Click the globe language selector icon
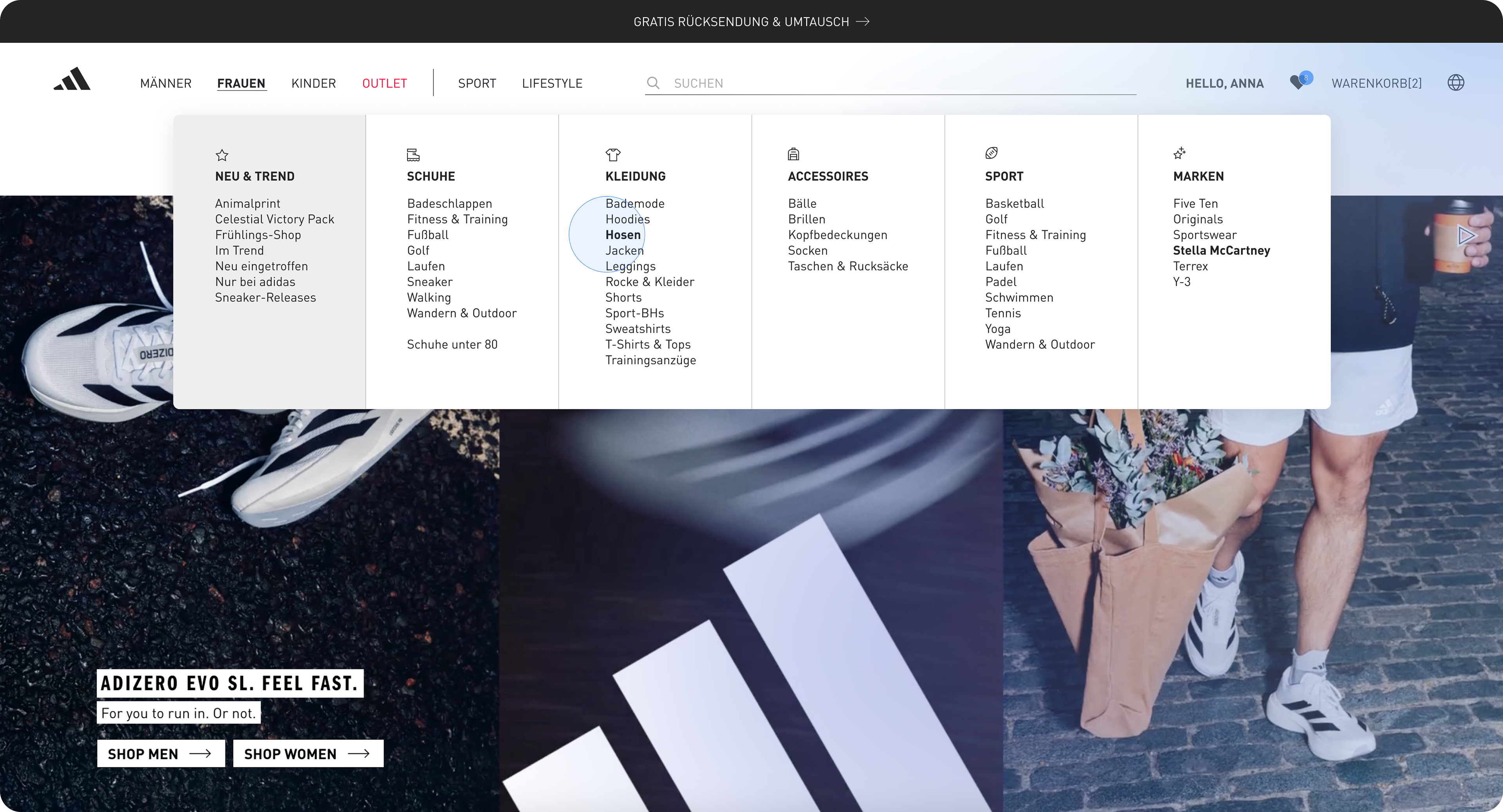The height and width of the screenshot is (812, 1503). coord(1456,83)
